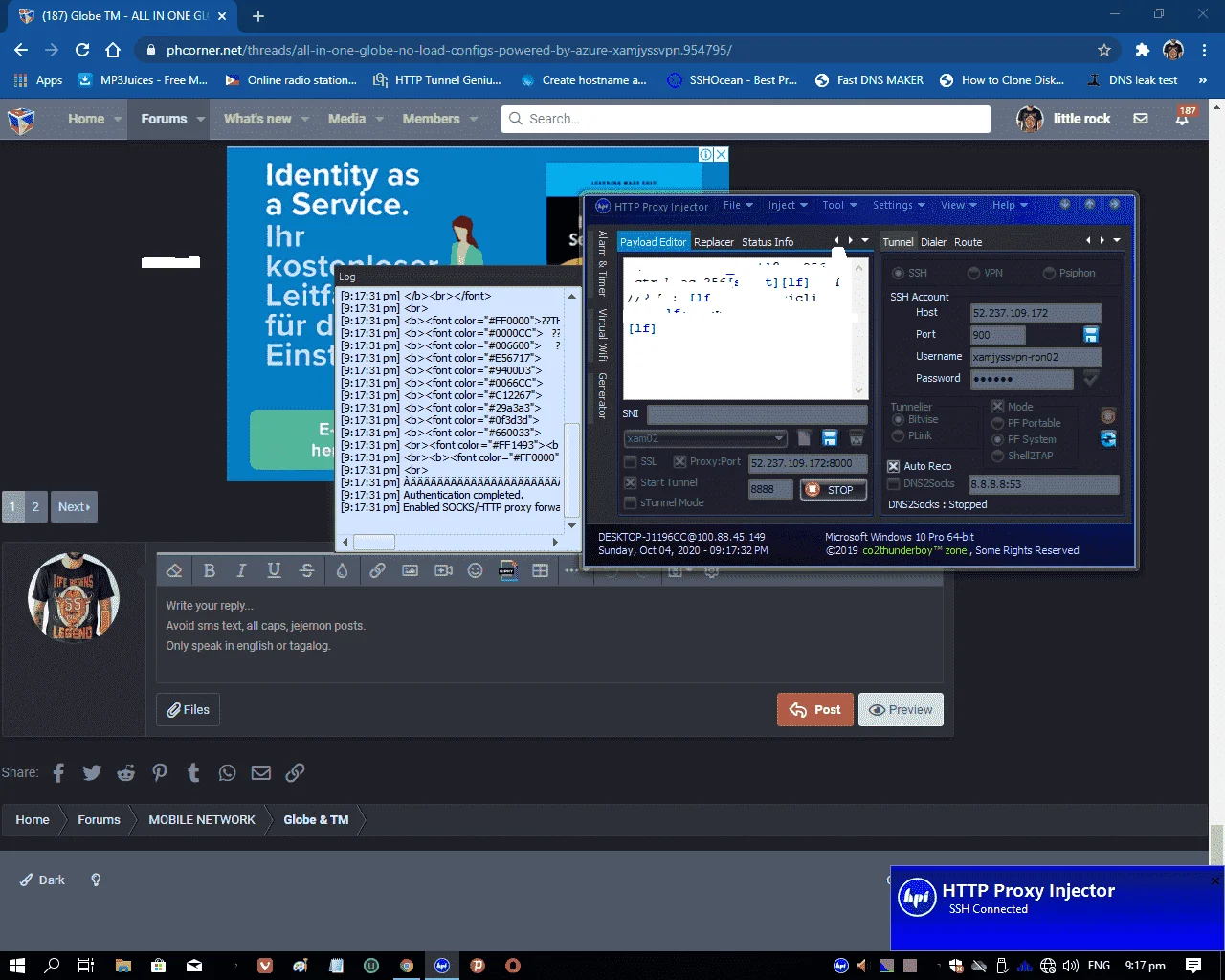This screenshot has height=980, width=1225.
Task: Toggle the SSL checkbox
Action: 631,462
